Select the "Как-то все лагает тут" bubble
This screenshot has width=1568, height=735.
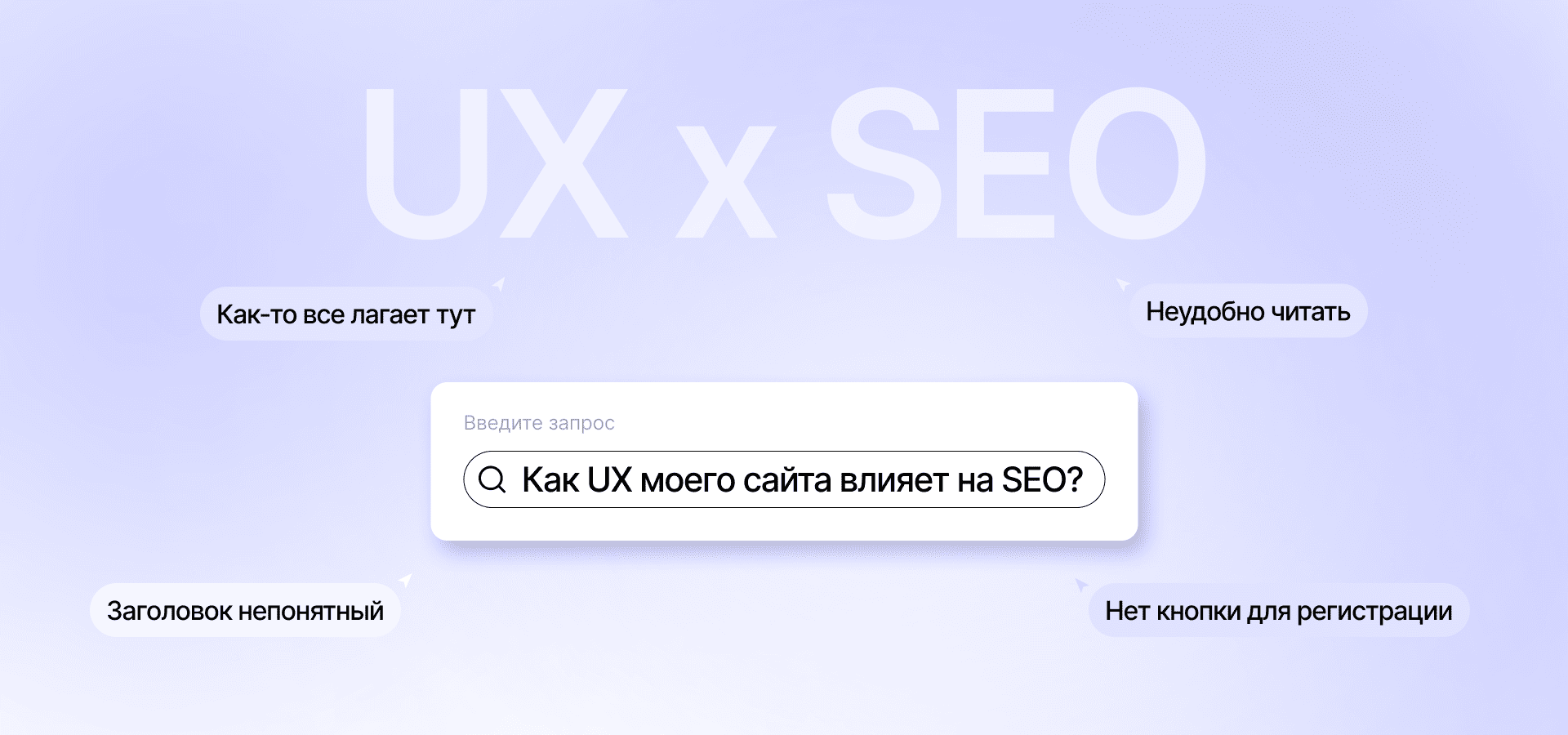click(x=345, y=314)
